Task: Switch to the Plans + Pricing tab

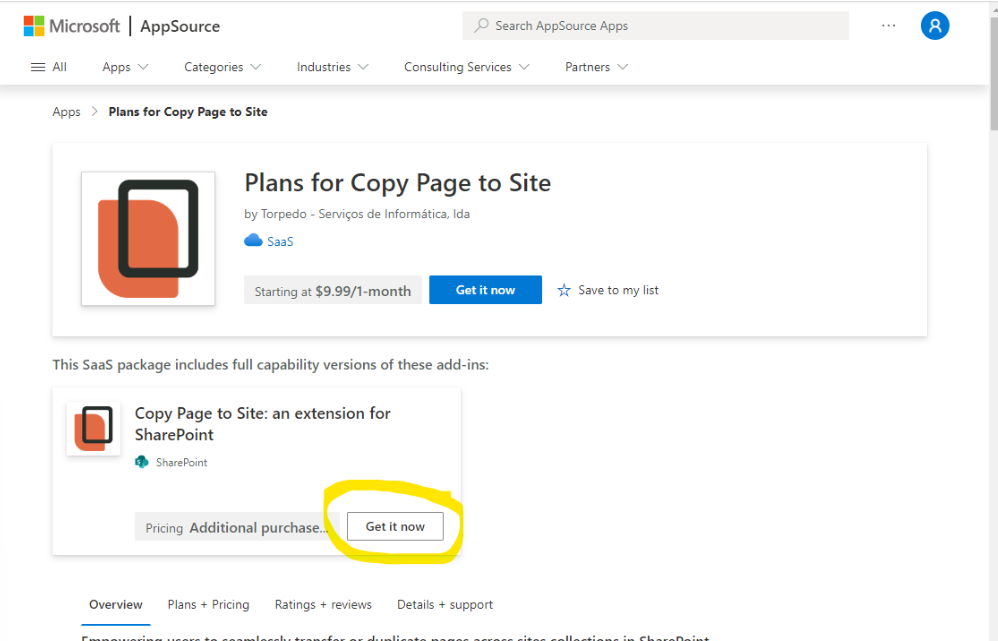Action: [x=208, y=605]
